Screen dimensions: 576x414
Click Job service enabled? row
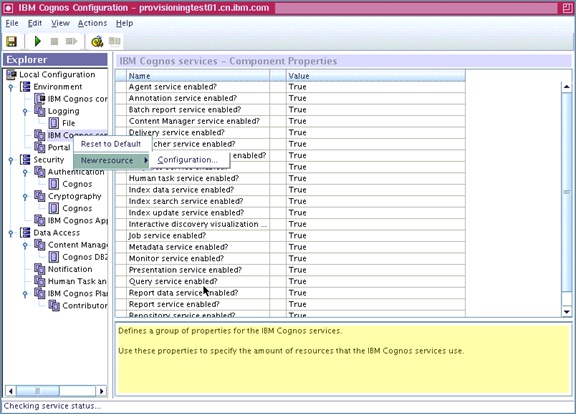(x=290, y=235)
